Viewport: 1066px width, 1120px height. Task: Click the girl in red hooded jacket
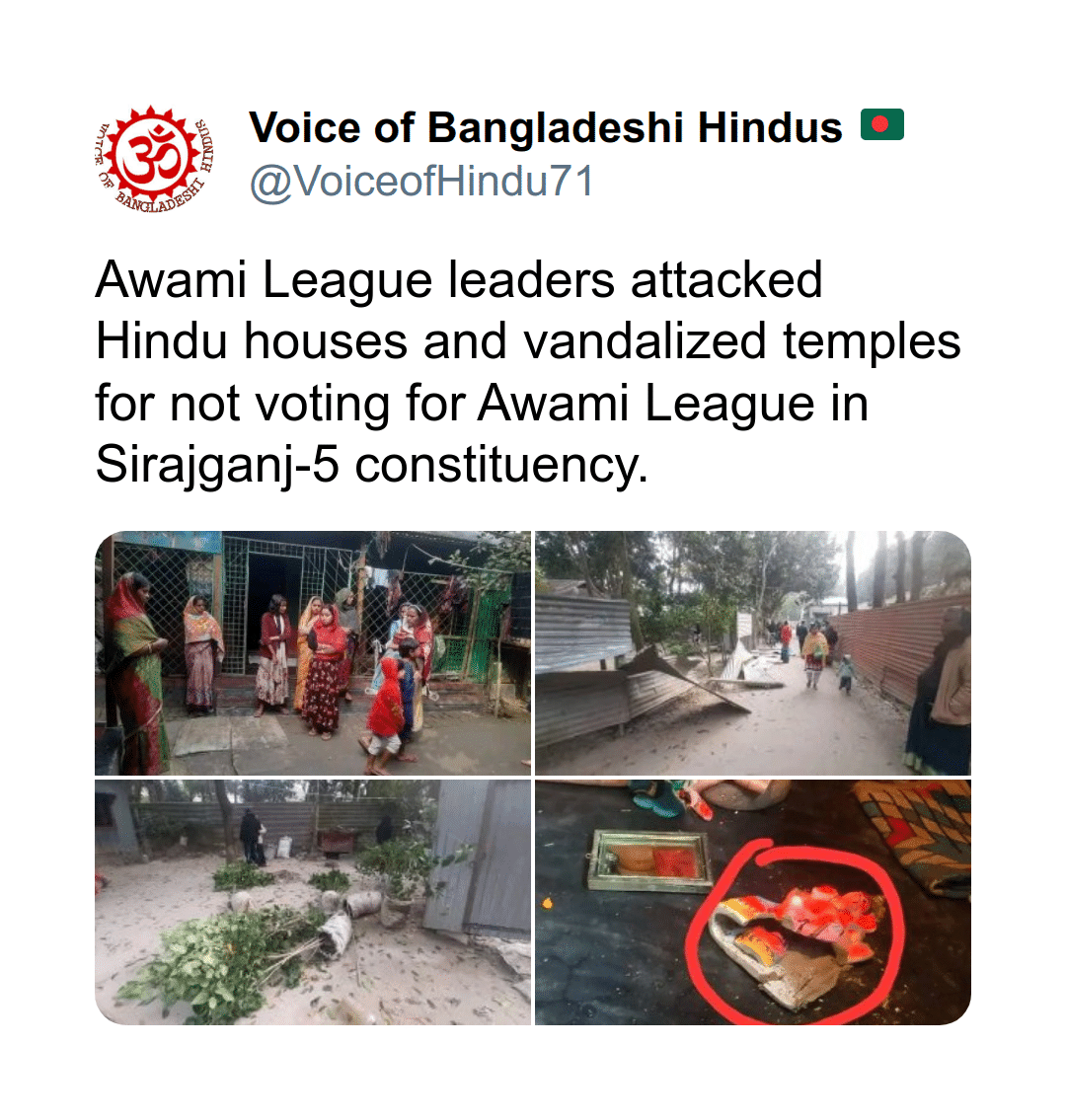pyautogui.click(x=385, y=715)
